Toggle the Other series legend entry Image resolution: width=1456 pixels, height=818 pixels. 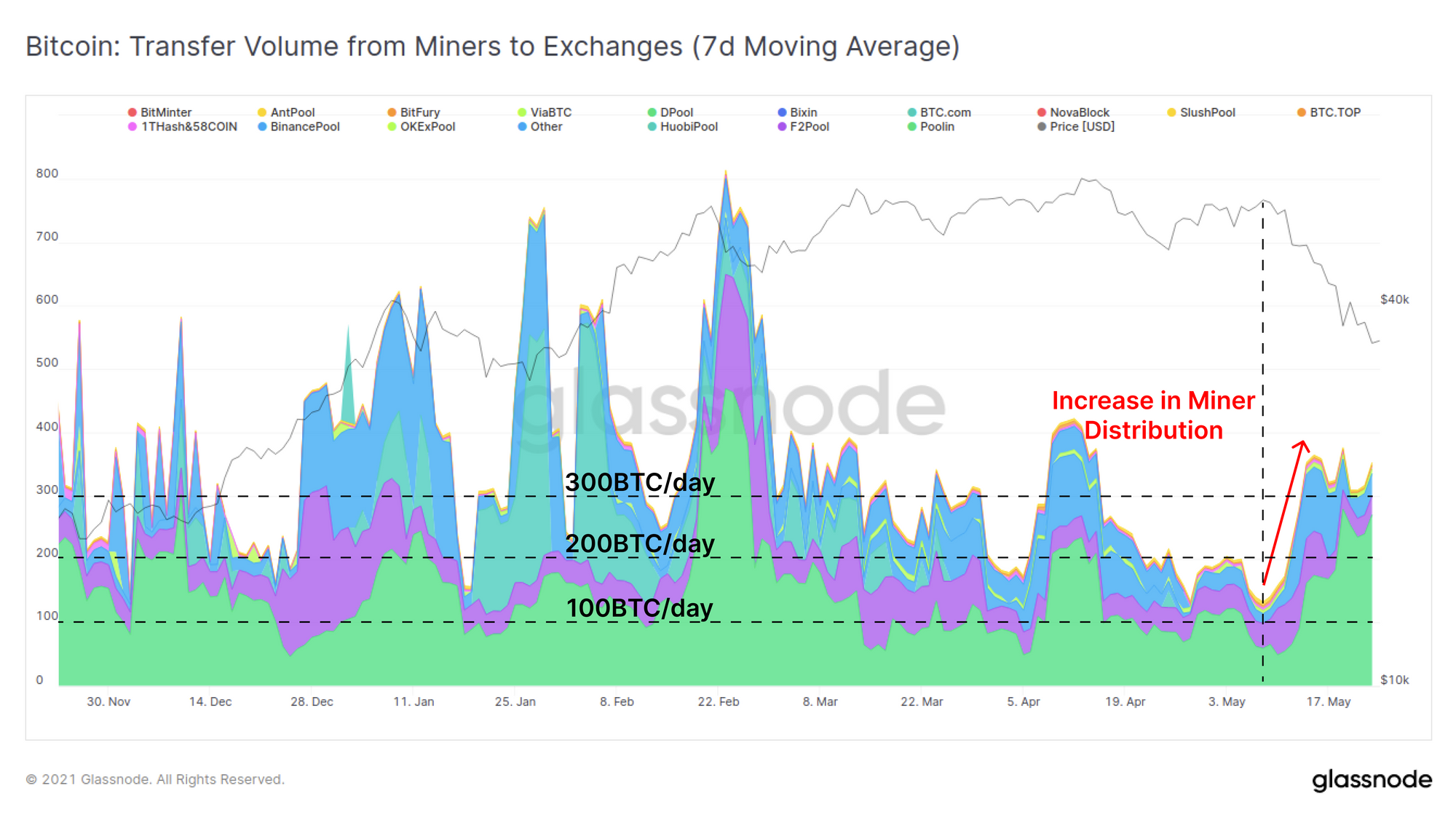click(545, 127)
